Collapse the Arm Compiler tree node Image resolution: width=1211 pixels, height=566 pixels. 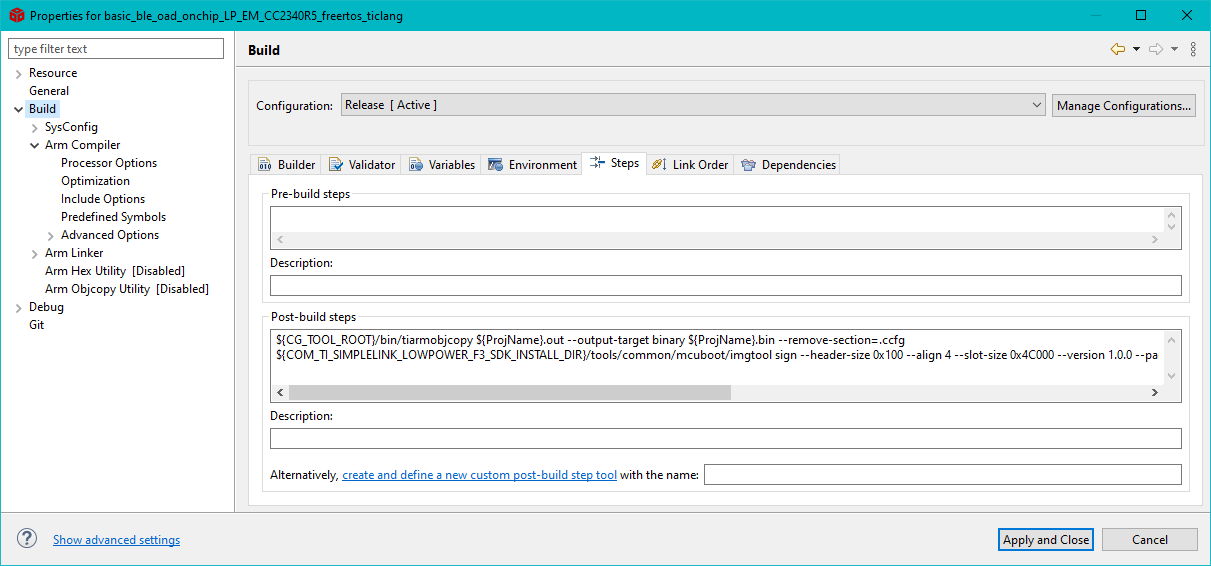pyautogui.click(x=35, y=145)
